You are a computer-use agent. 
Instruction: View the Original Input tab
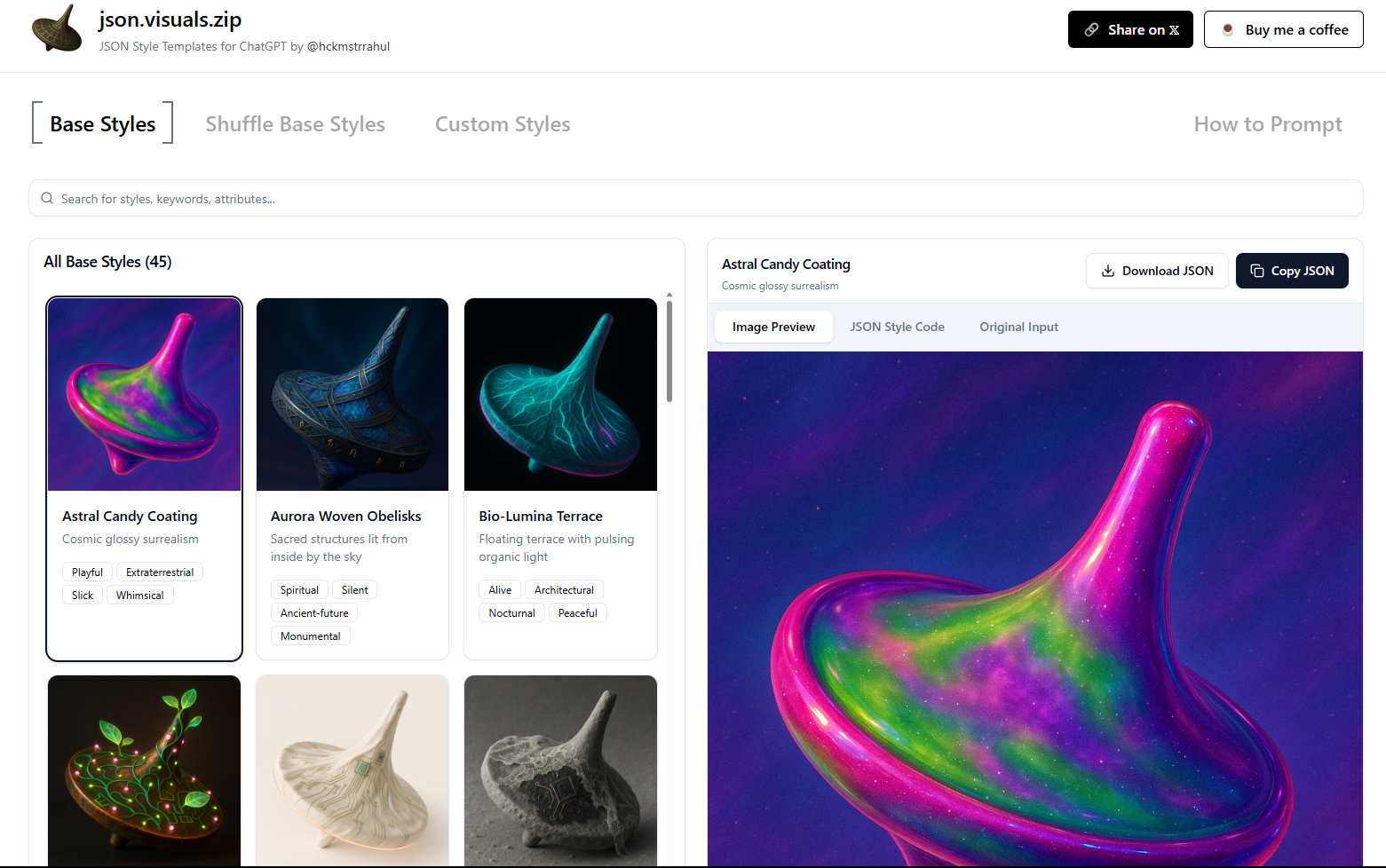(x=1018, y=327)
